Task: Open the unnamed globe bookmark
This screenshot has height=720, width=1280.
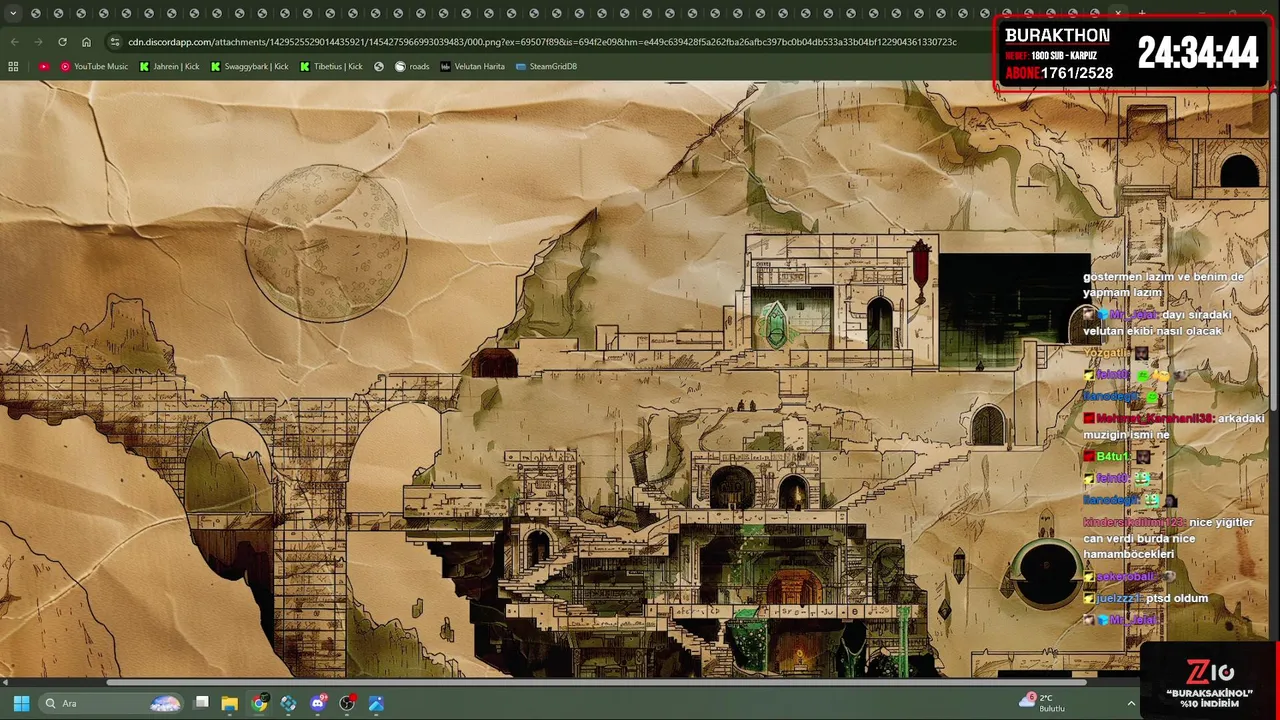Action: pos(379,66)
